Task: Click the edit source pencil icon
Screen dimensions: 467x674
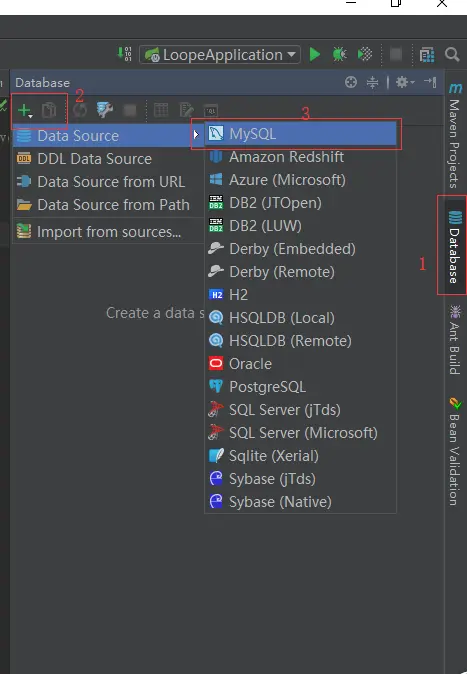Action: (186, 110)
